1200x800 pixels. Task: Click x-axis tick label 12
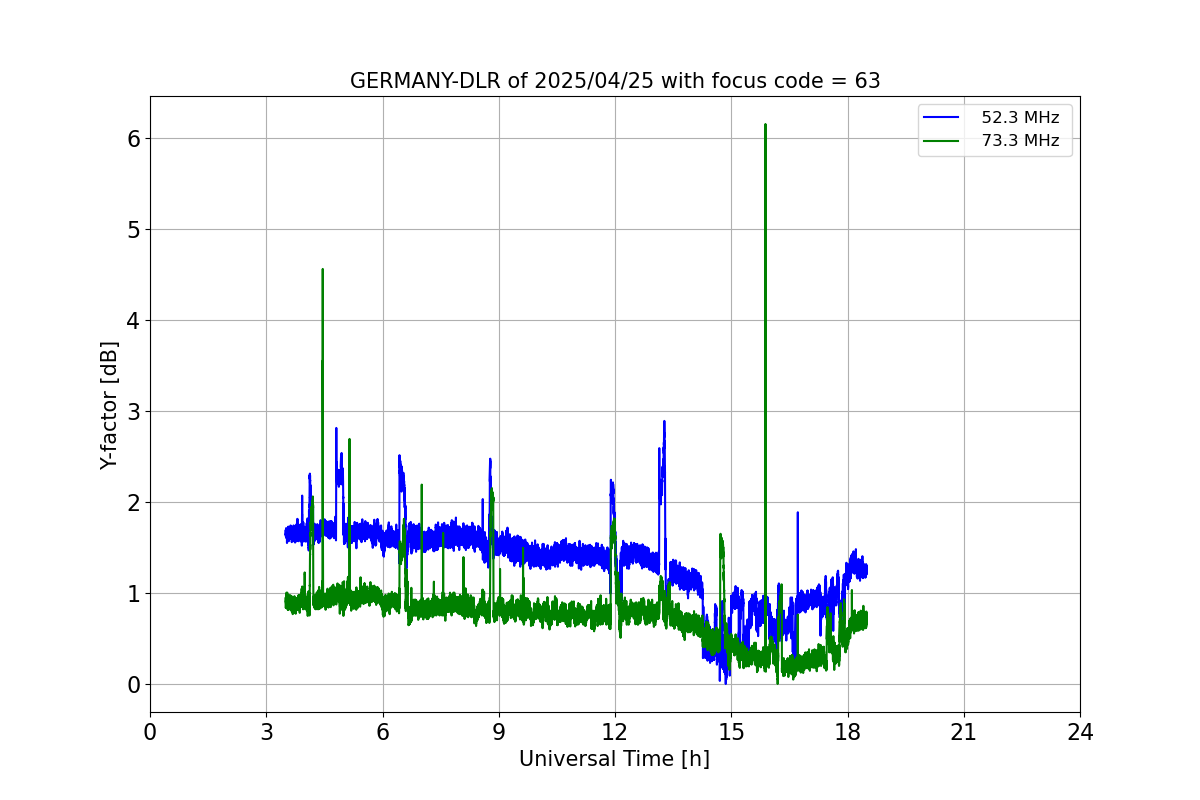point(615,732)
